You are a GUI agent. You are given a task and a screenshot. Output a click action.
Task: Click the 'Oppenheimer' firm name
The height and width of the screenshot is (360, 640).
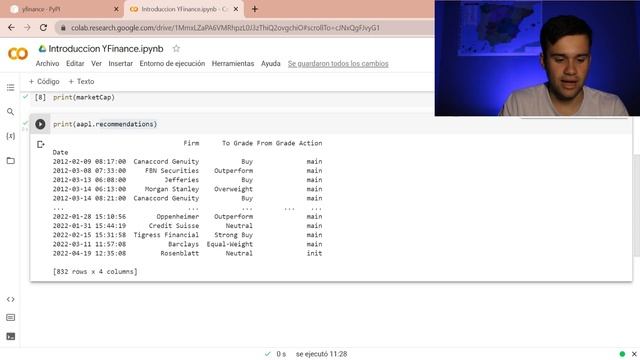coord(178,216)
